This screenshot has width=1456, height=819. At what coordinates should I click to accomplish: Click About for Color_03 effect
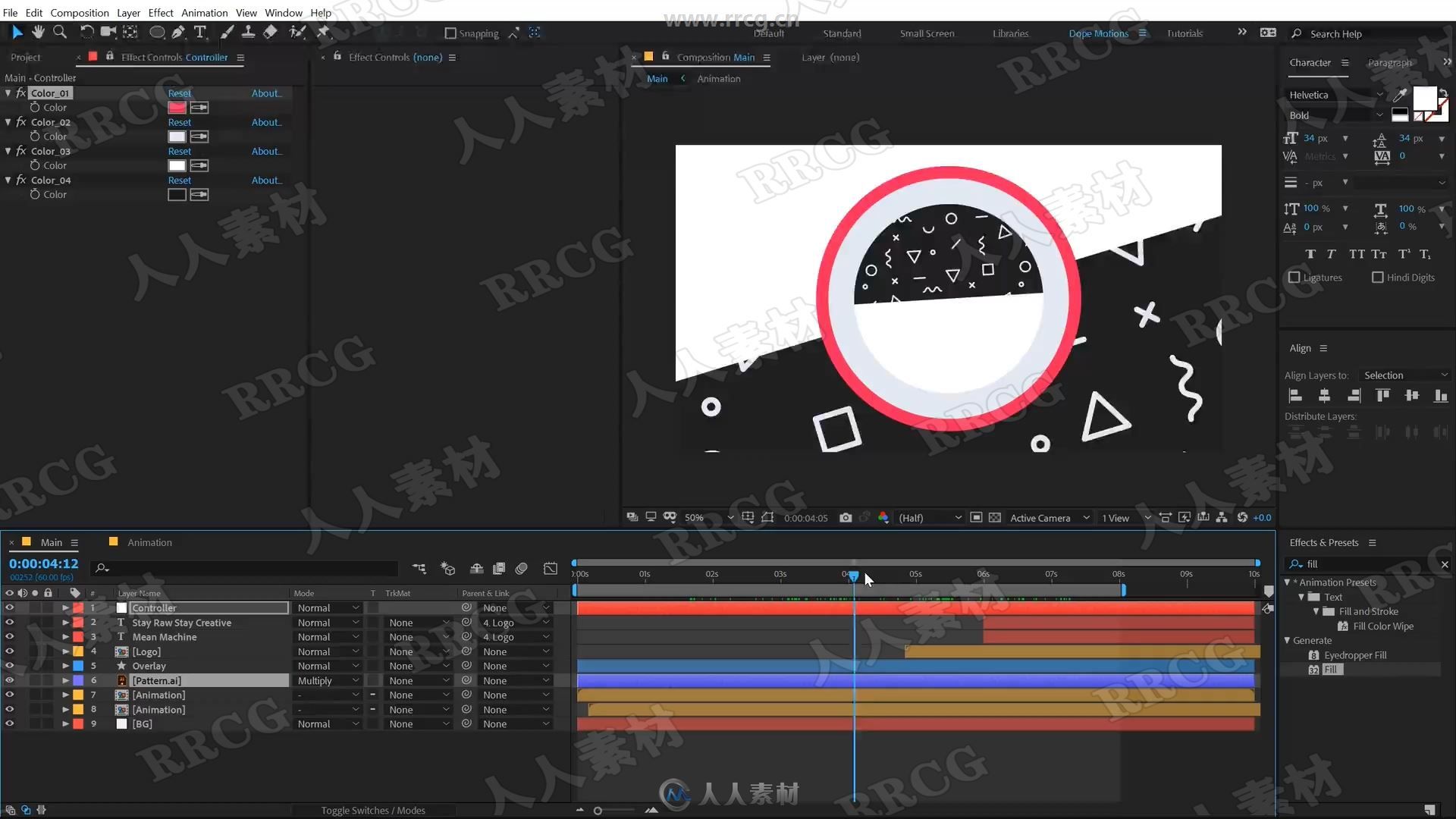pos(265,151)
